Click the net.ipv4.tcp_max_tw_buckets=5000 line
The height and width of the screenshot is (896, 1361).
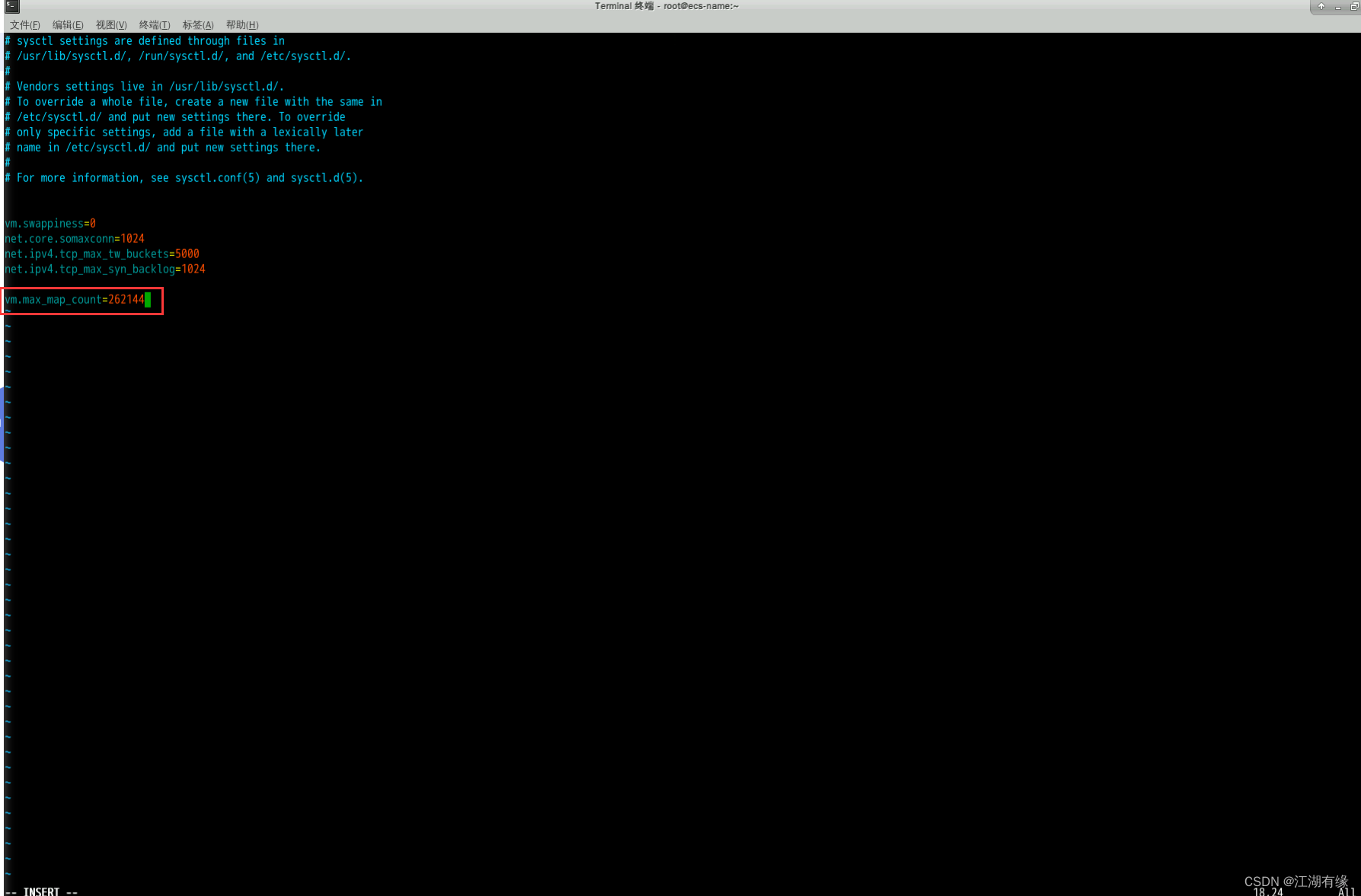pos(102,254)
